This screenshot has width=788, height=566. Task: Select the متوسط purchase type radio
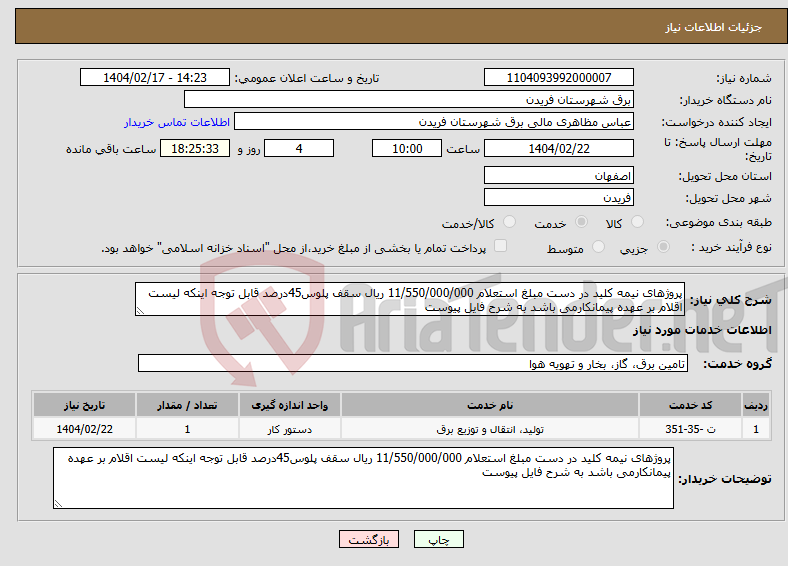coord(598,247)
